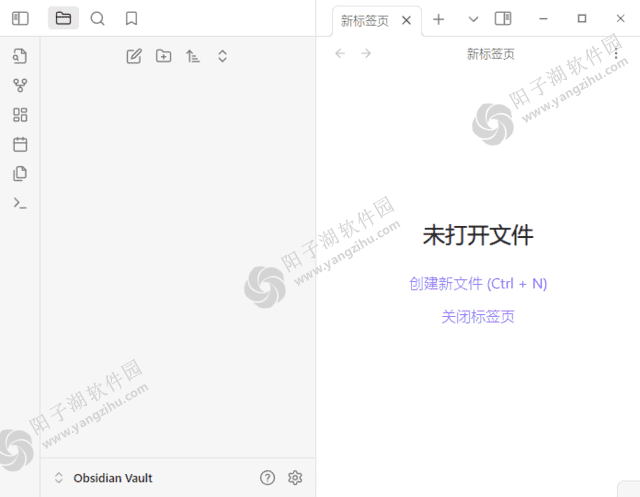The height and width of the screenshot is (497, 640).
Task: Toggle the right sidebar panel
Action: [x=503, y=19]
